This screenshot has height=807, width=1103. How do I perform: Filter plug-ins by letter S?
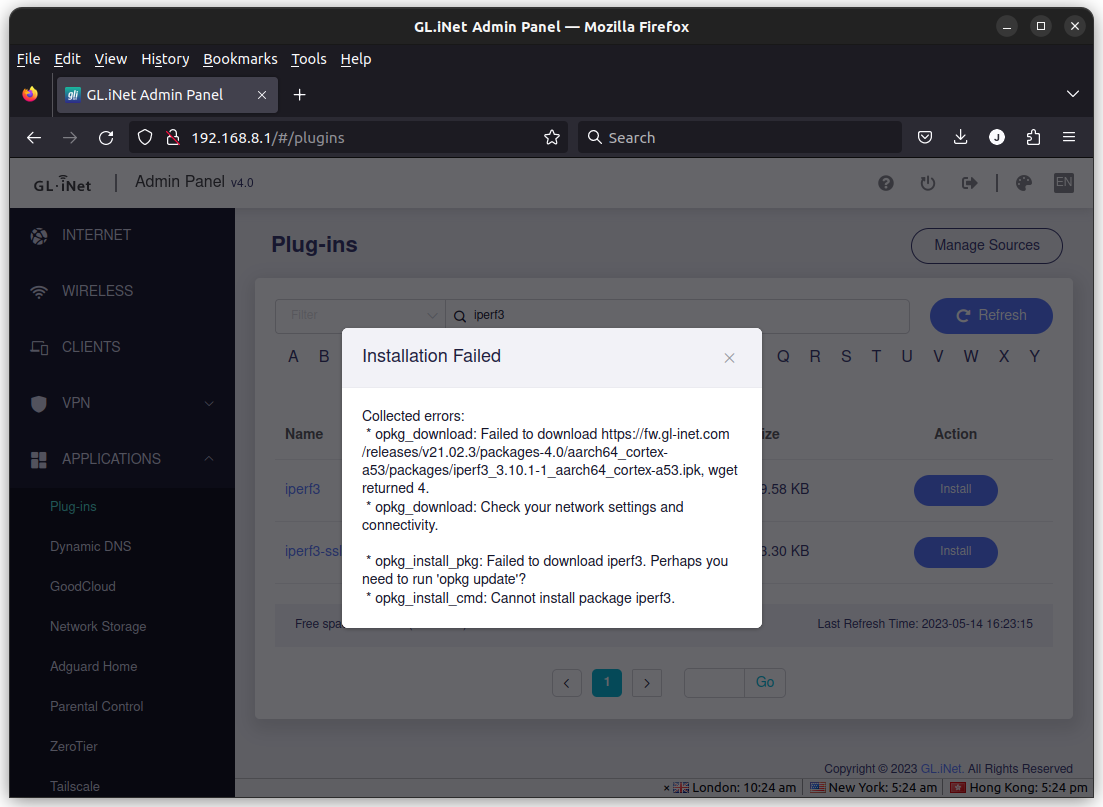coord(846,357)
